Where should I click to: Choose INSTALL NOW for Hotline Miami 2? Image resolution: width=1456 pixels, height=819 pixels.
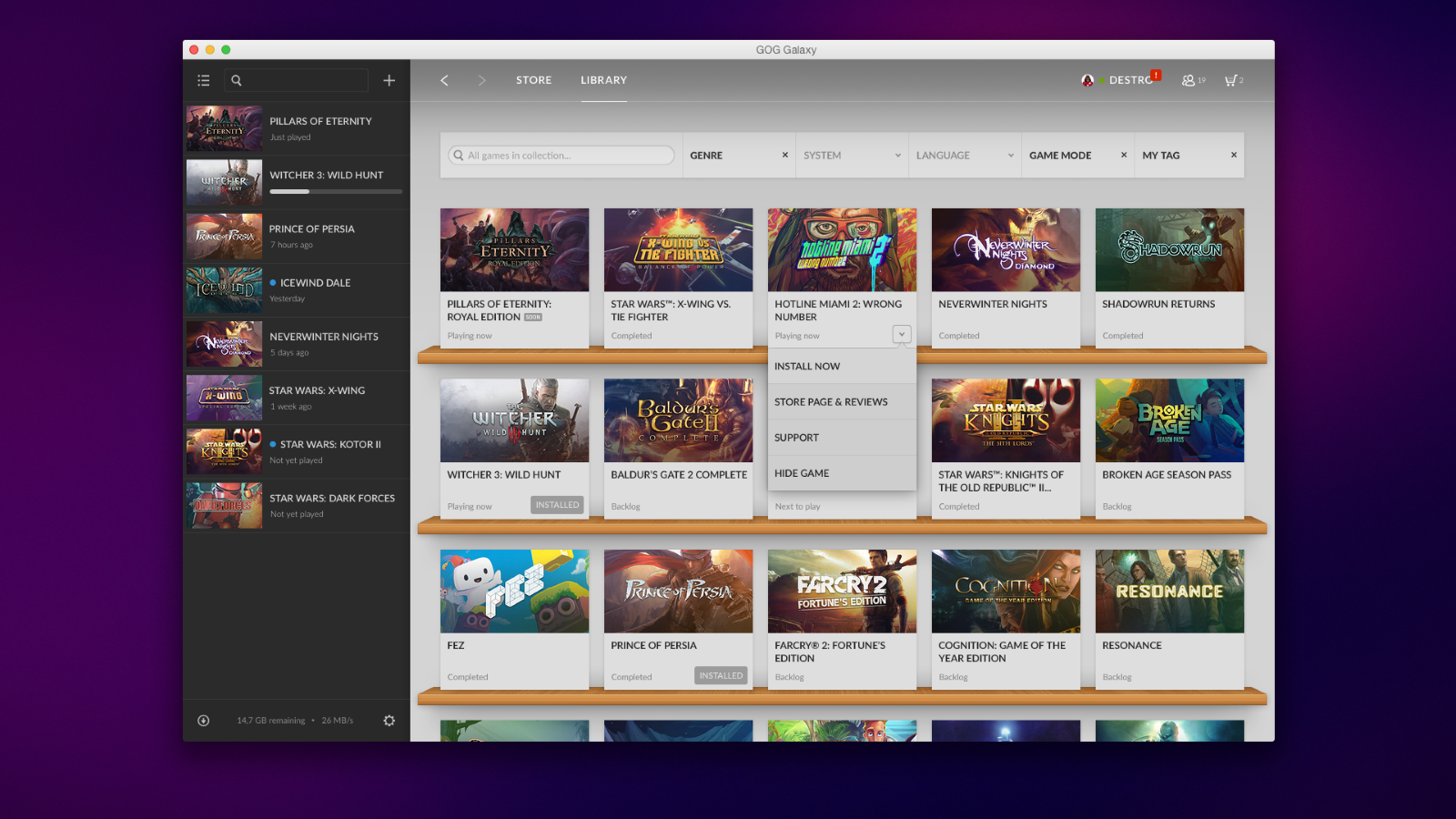pyautogui.click(x=806, y=366)
